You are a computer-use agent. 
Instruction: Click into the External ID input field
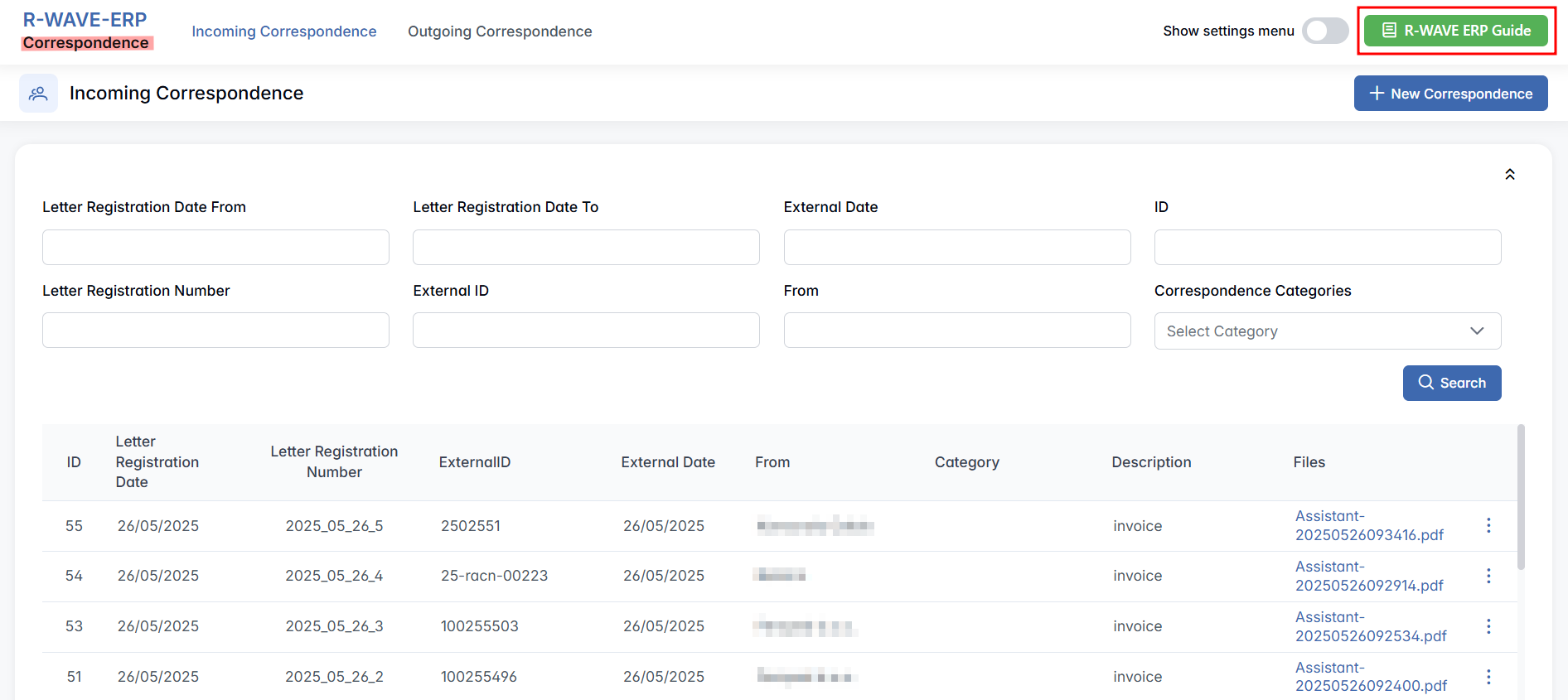tap(586, 331)
